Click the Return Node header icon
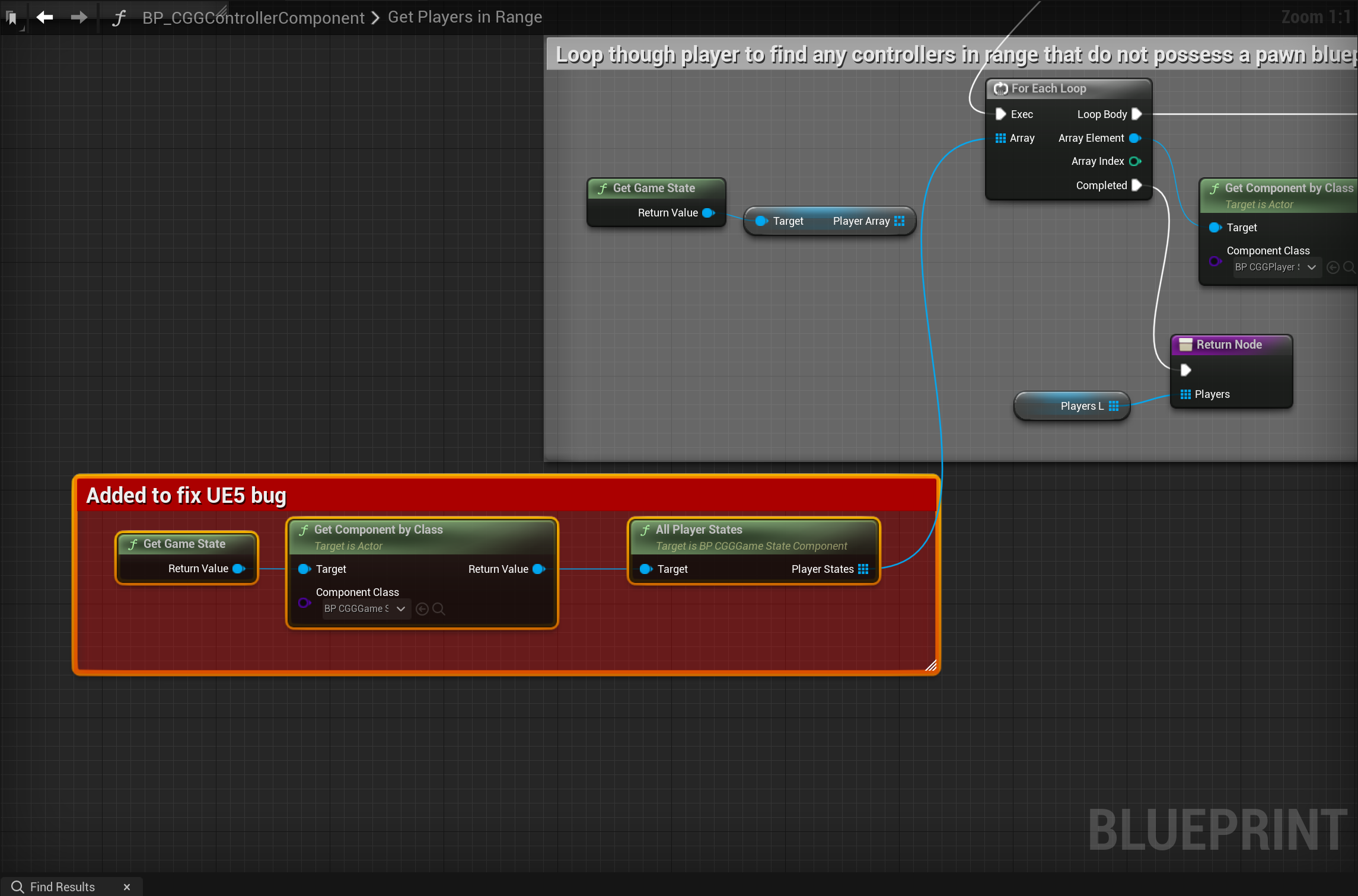 tap(1185, 345)
